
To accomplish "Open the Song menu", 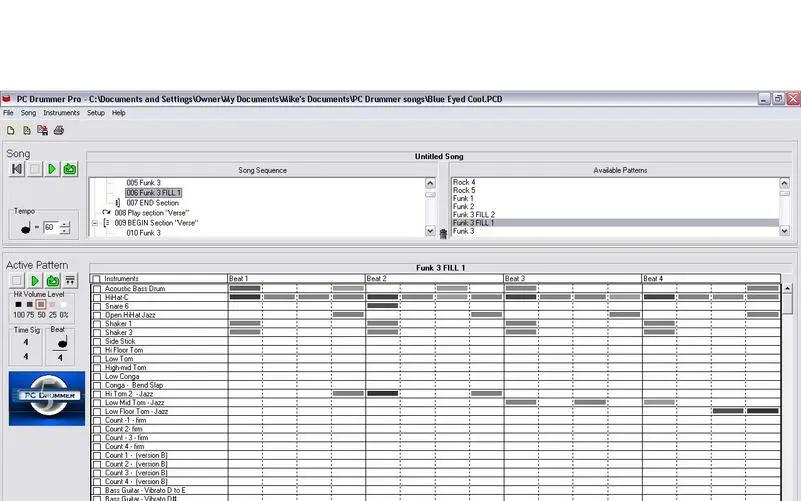I will click(x=28, y=113).
